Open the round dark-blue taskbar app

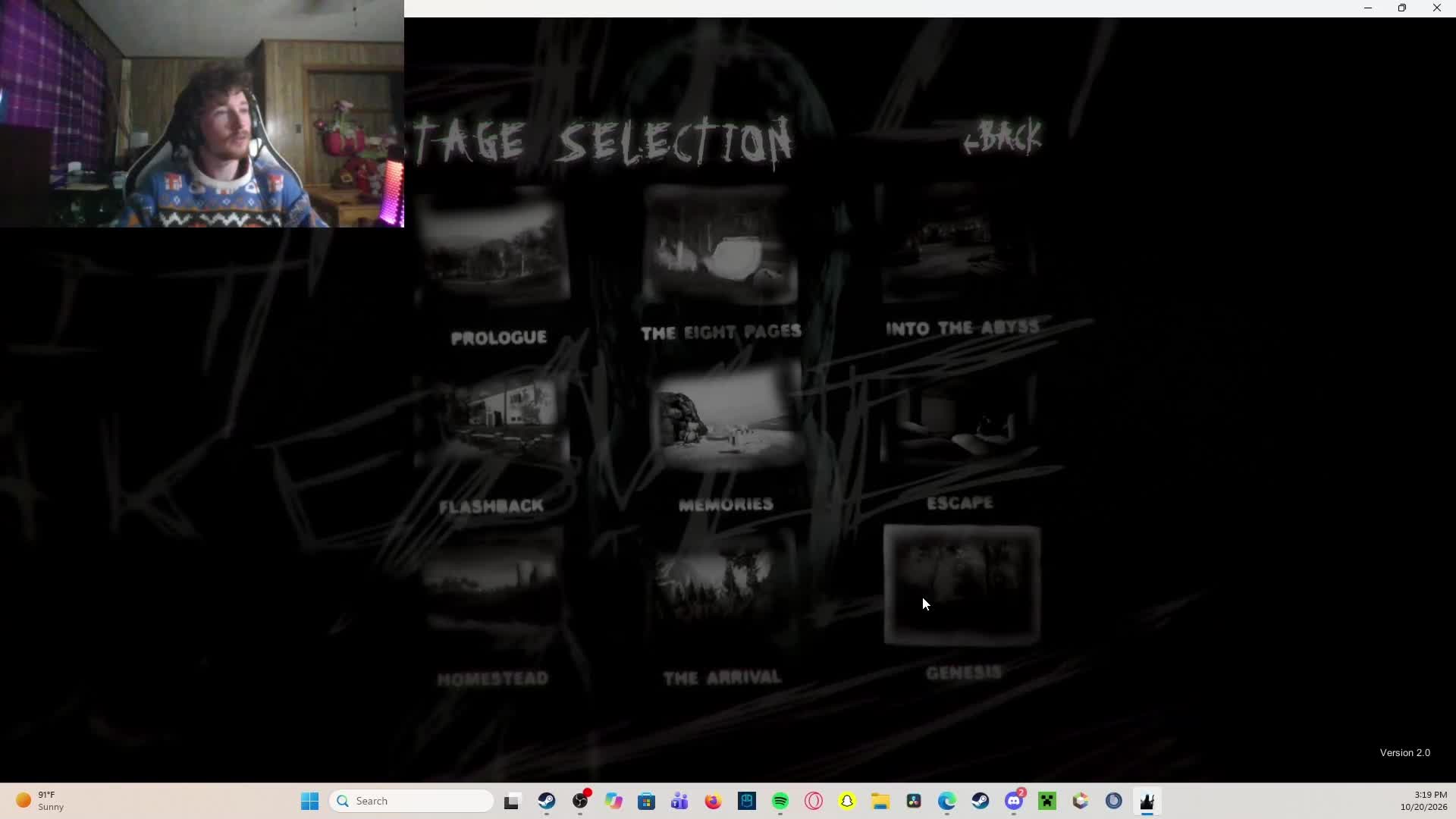pyautogui.click(x=1114, y=802)
